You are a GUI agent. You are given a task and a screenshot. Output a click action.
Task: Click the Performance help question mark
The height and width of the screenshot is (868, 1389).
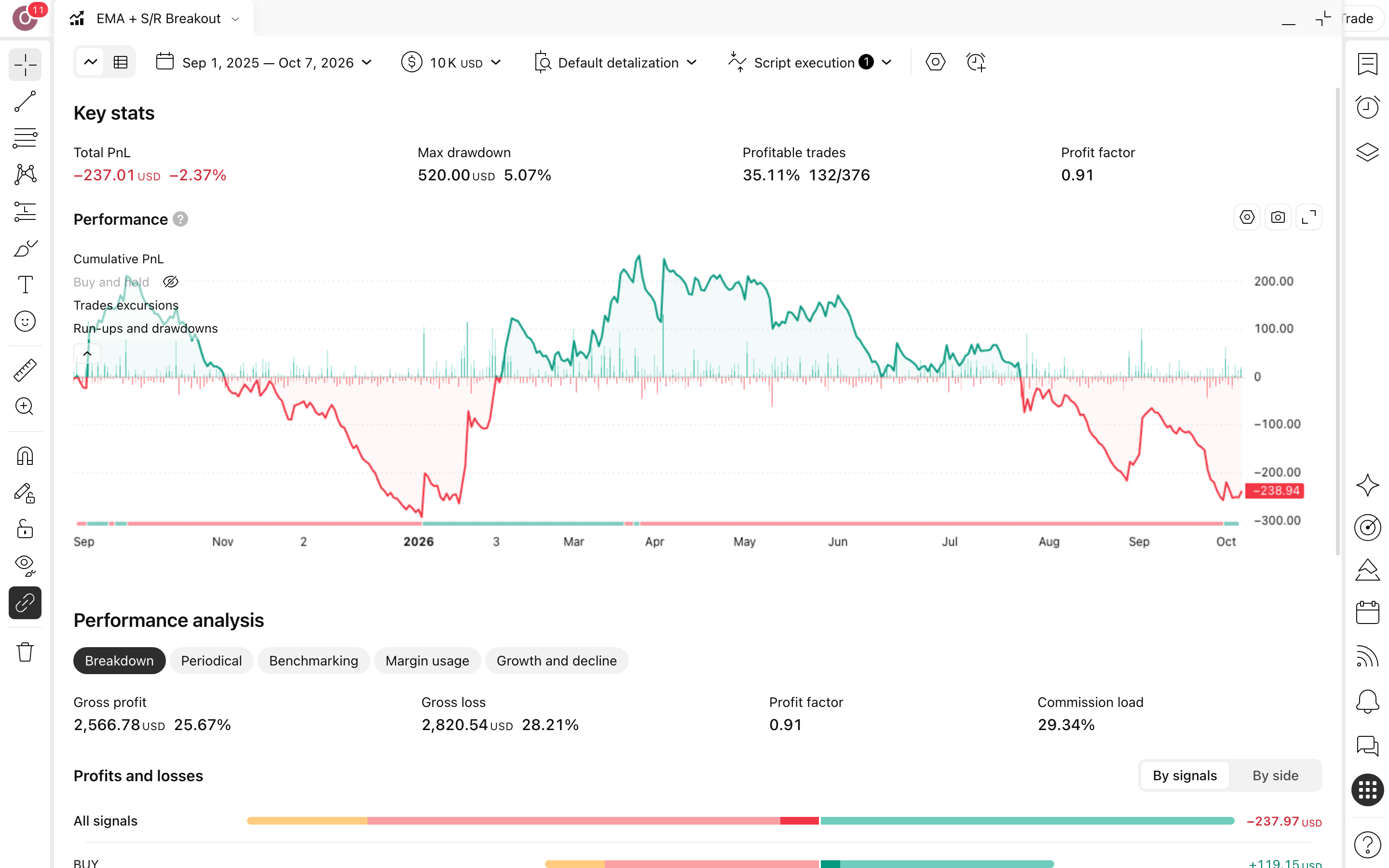[x=180, y=219]
